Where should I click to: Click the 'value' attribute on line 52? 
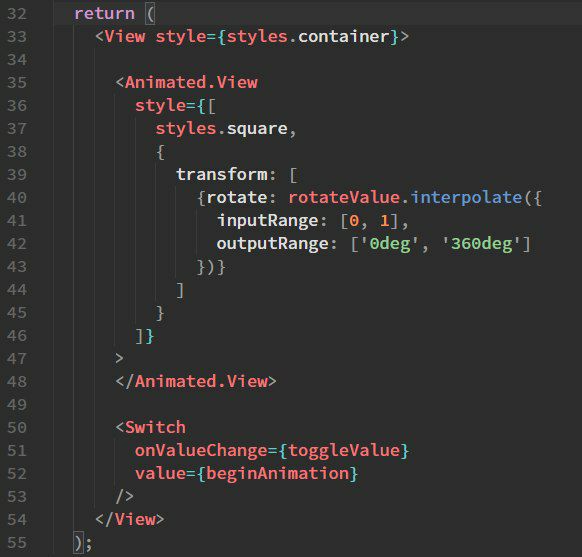point(160,474)
